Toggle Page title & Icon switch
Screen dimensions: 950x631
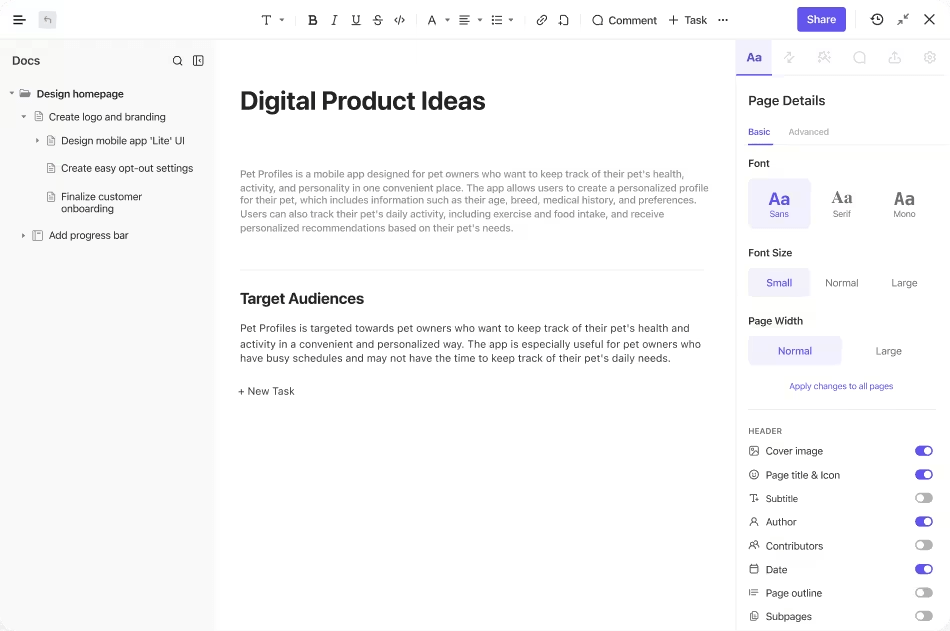923,475
